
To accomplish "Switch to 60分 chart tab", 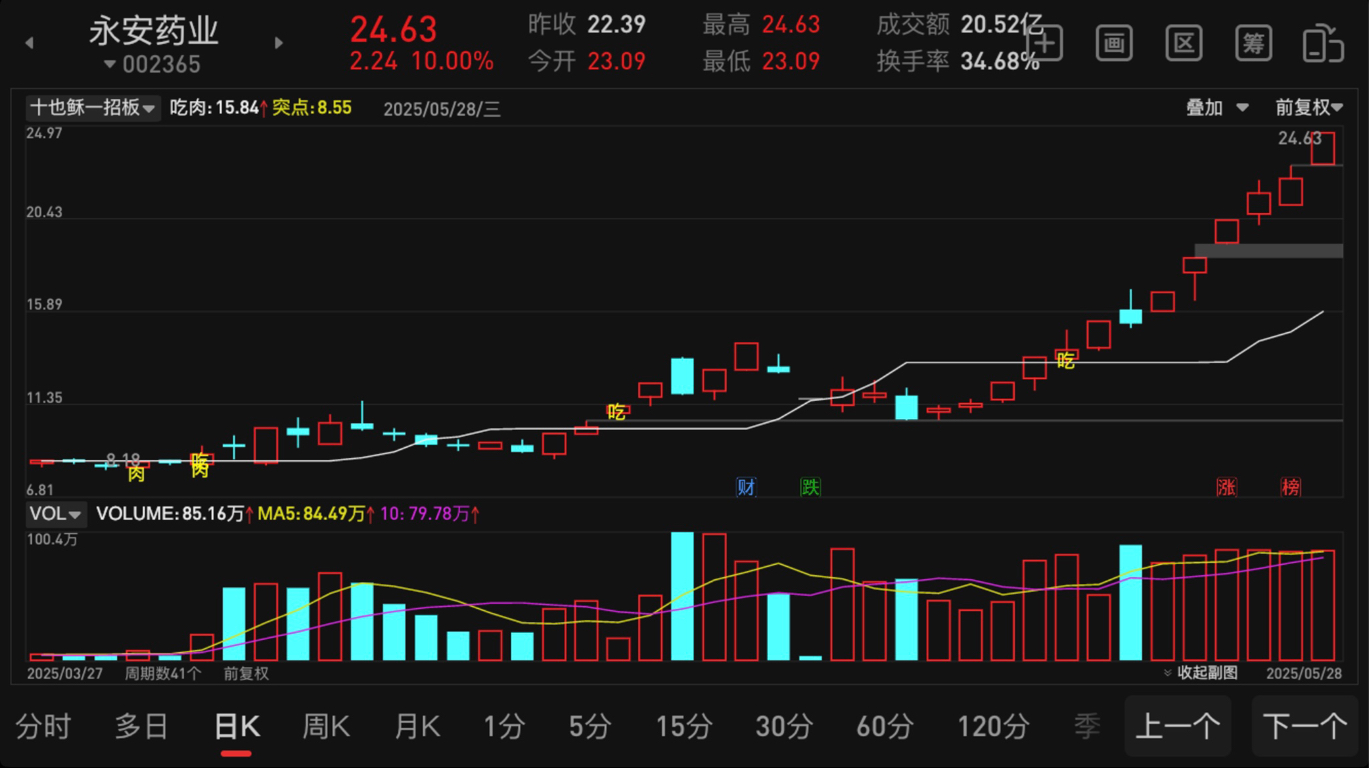I will pos(885,727).
